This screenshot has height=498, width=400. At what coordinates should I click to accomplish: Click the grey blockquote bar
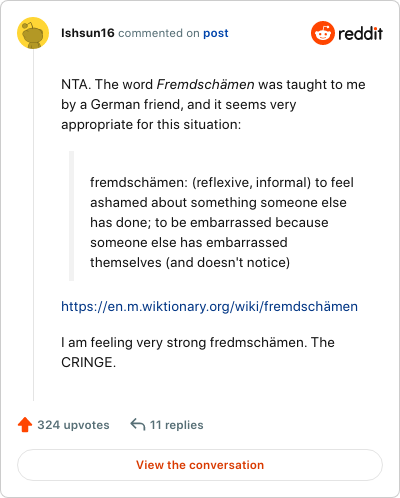click(x=71, y=216)
